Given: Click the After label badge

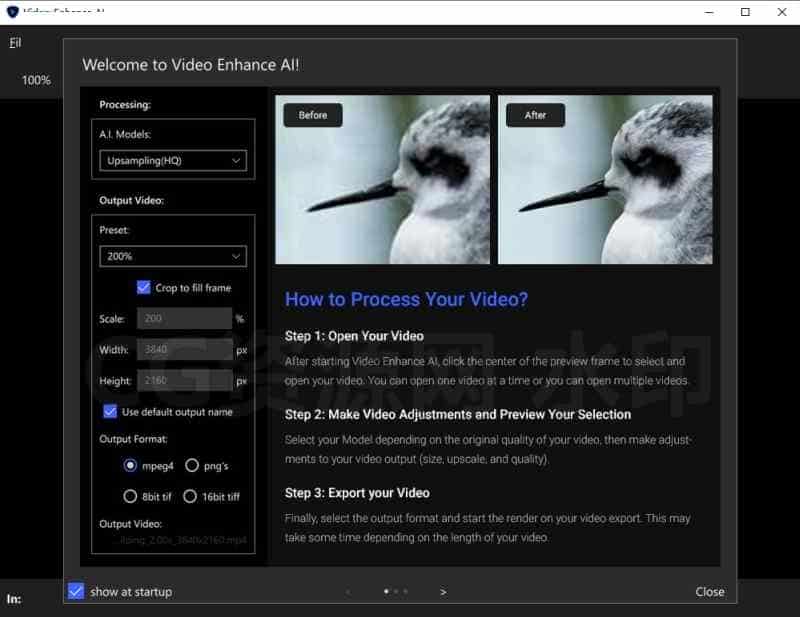Looking at the screenshot, I should [535, 115].
